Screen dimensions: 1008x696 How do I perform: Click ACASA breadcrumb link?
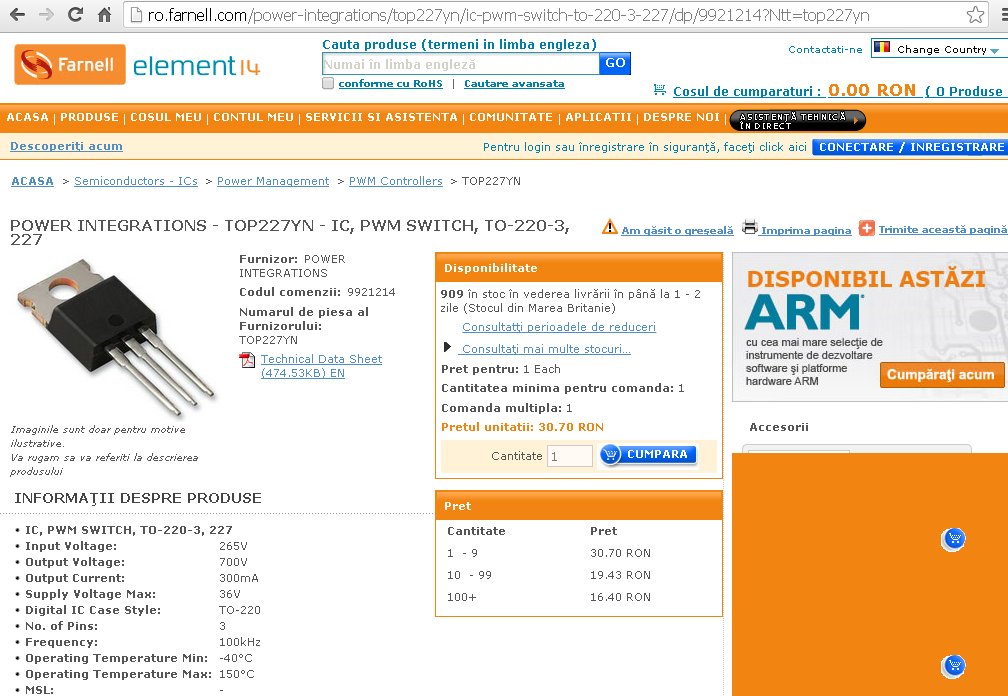pyautogui.click(x=32, y=181)
